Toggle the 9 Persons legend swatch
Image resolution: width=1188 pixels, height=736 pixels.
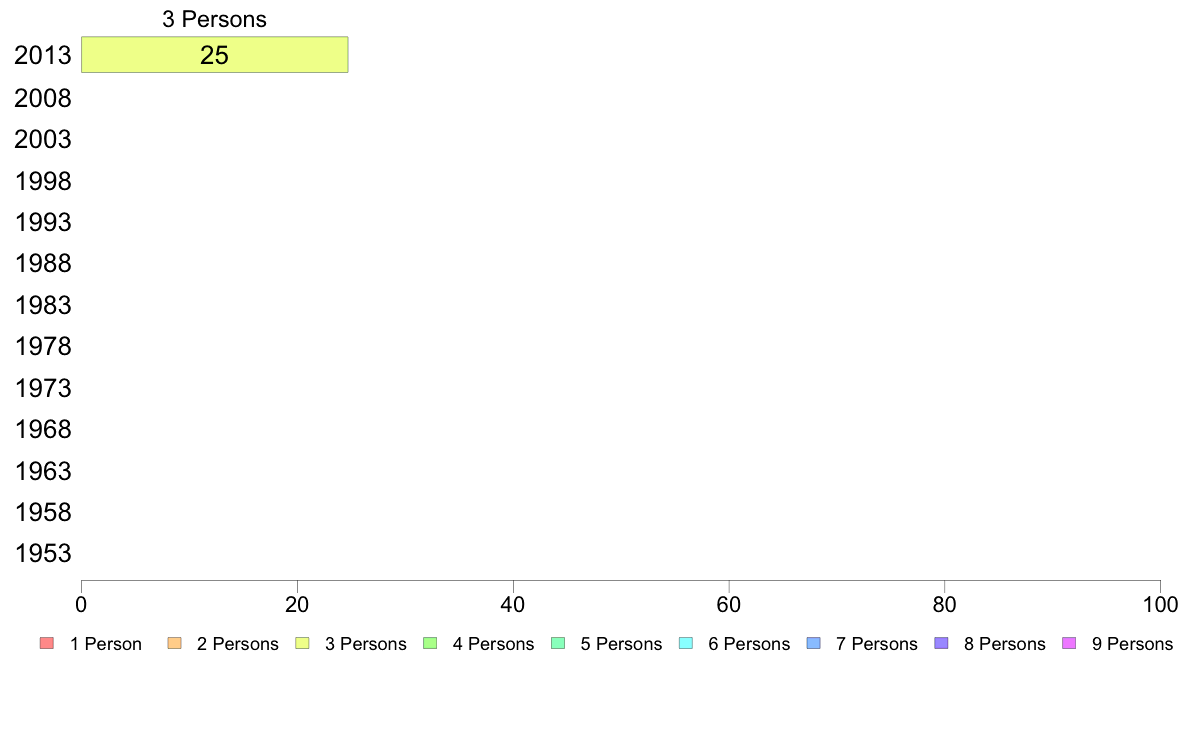1069,644
